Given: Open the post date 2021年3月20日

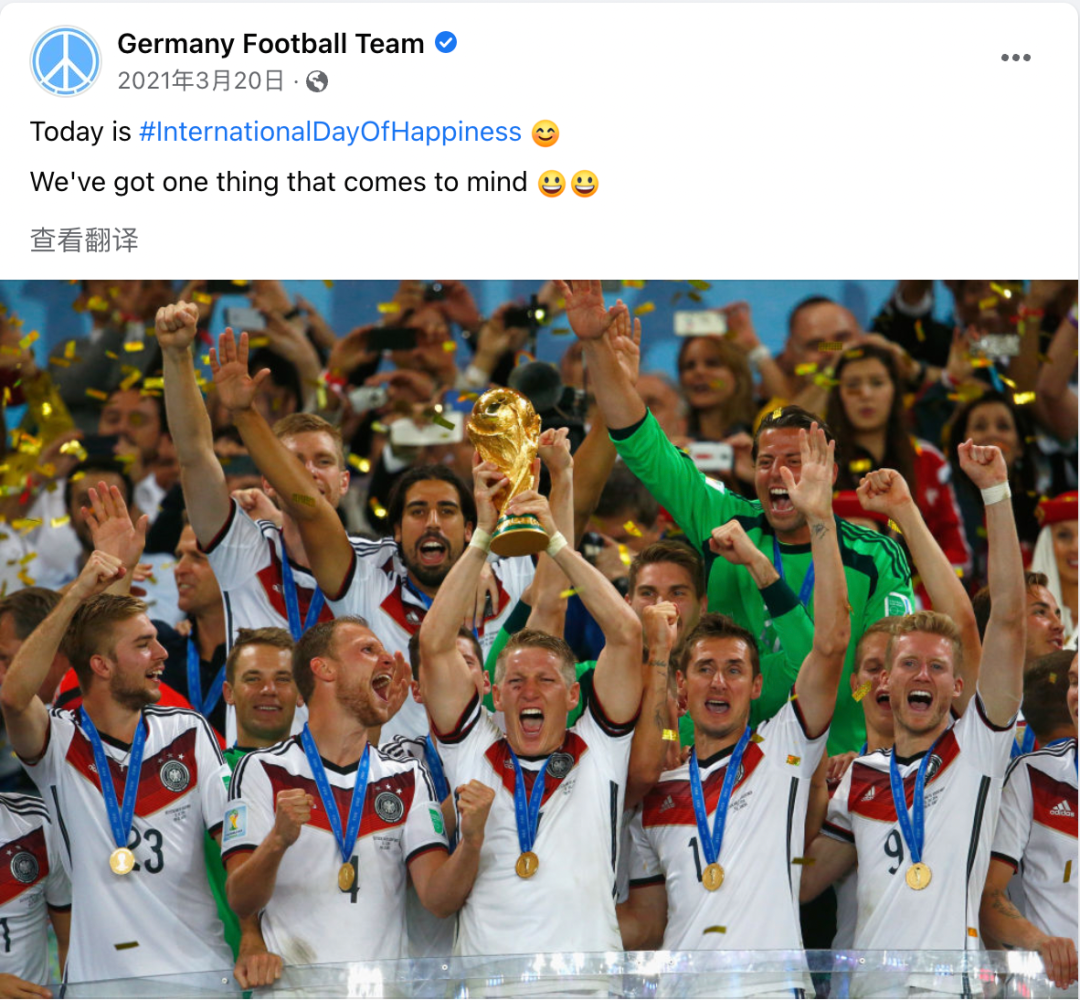Looking at the screenshot, I should point(200,81).
